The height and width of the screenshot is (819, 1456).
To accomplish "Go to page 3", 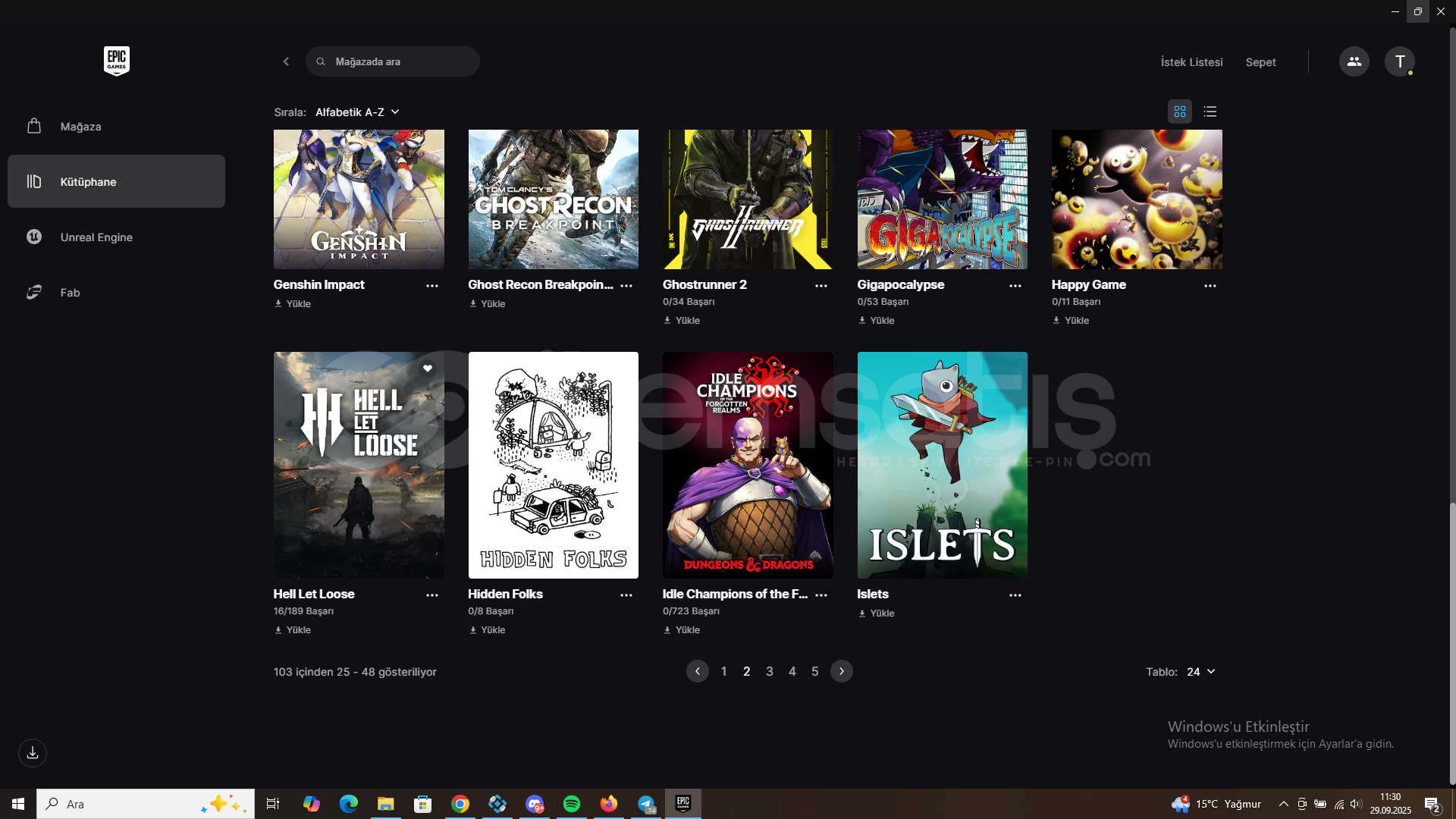I will click(770, 672).
